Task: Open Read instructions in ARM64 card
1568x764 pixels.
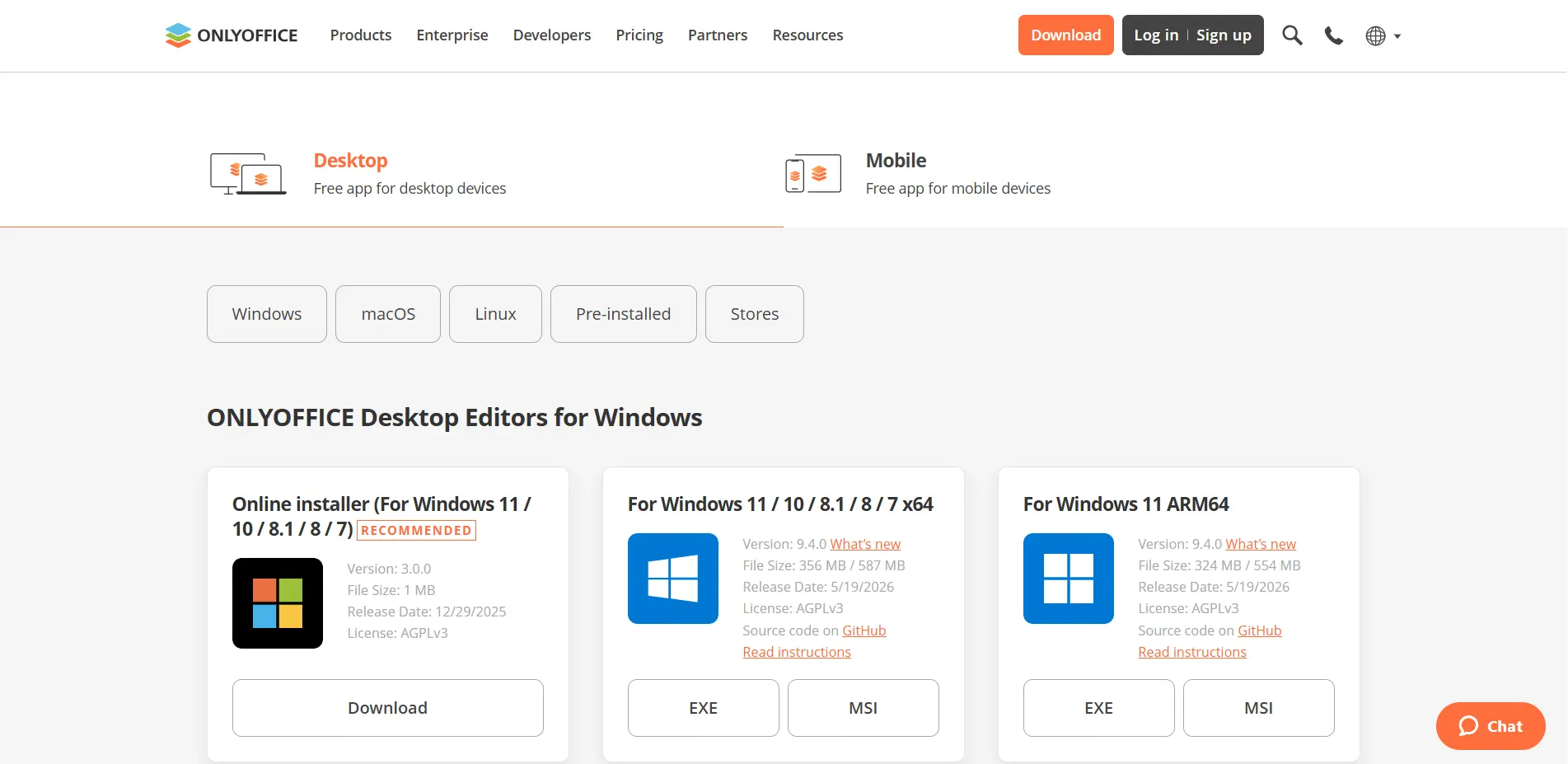Action: pos(1192,652)
